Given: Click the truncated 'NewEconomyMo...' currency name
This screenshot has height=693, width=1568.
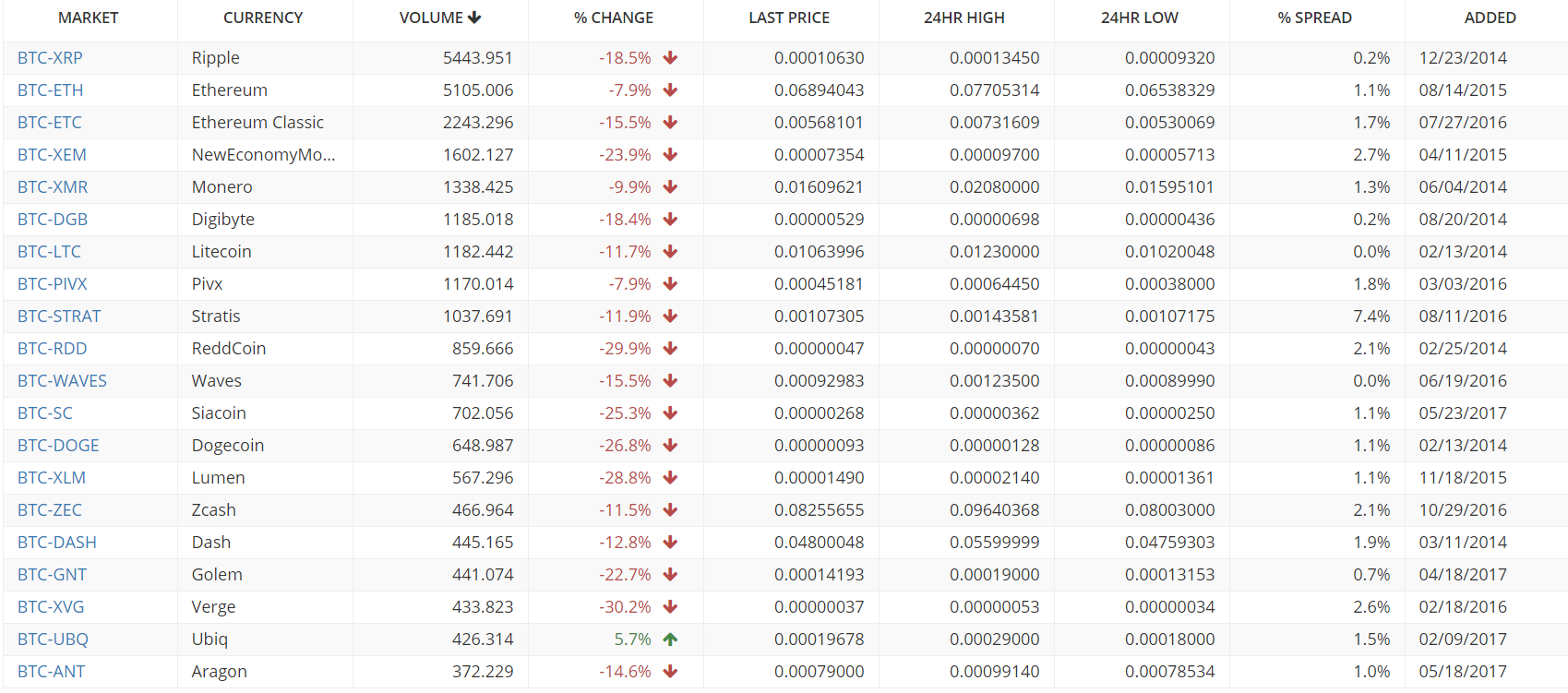Looking at the screenshot, I should click(264, 155).
